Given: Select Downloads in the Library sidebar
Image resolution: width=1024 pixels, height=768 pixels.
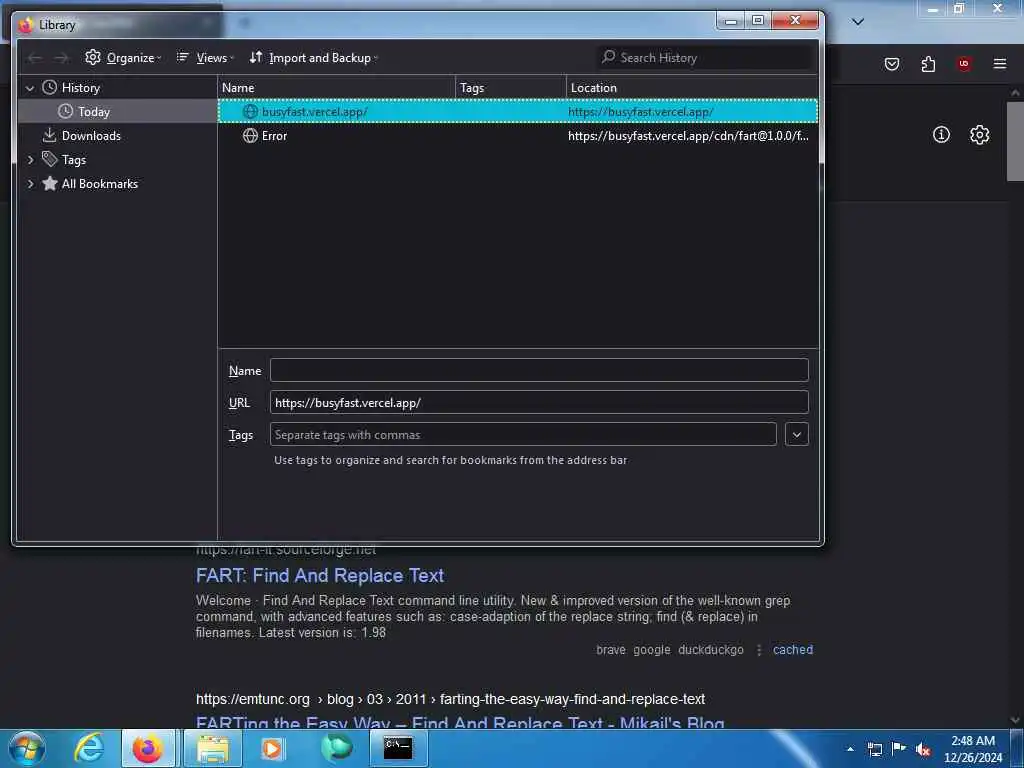Looking at the screenshot, I should coord(82,136).
